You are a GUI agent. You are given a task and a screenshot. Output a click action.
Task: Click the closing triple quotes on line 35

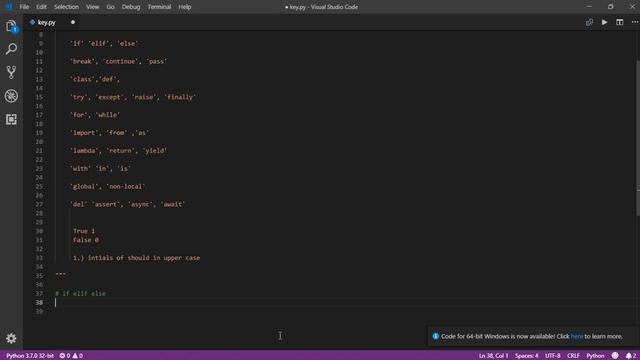(60, 275)
